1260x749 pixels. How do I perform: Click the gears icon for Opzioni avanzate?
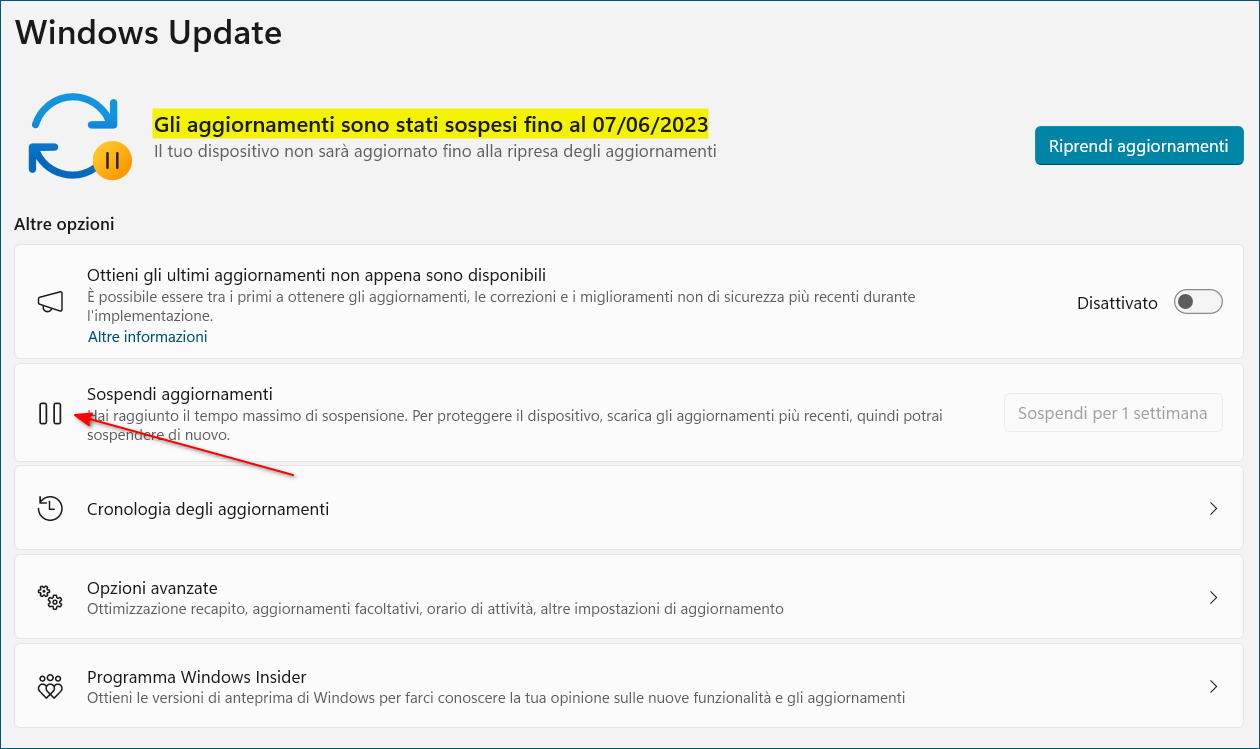[x=50, y=597]
